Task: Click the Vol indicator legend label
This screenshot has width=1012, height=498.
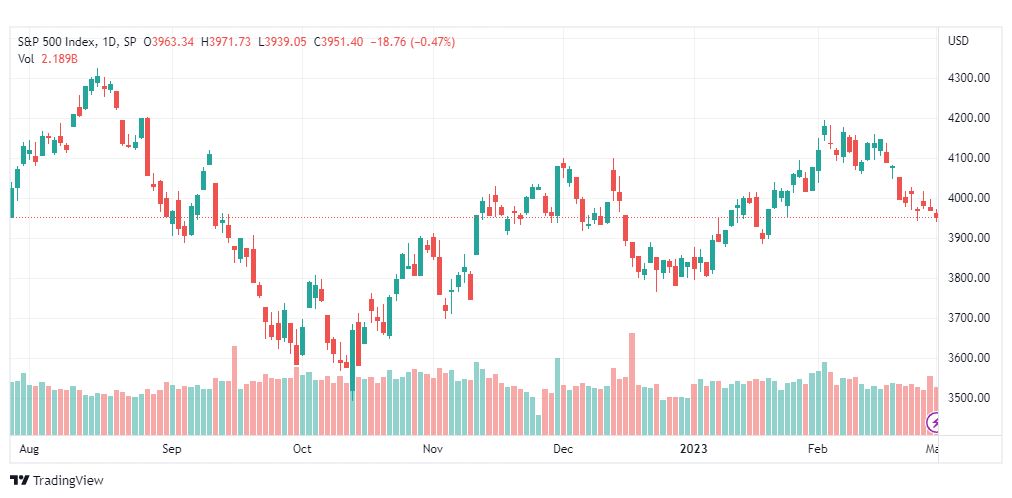Action: pyautogui.click(x=26, y=59)
